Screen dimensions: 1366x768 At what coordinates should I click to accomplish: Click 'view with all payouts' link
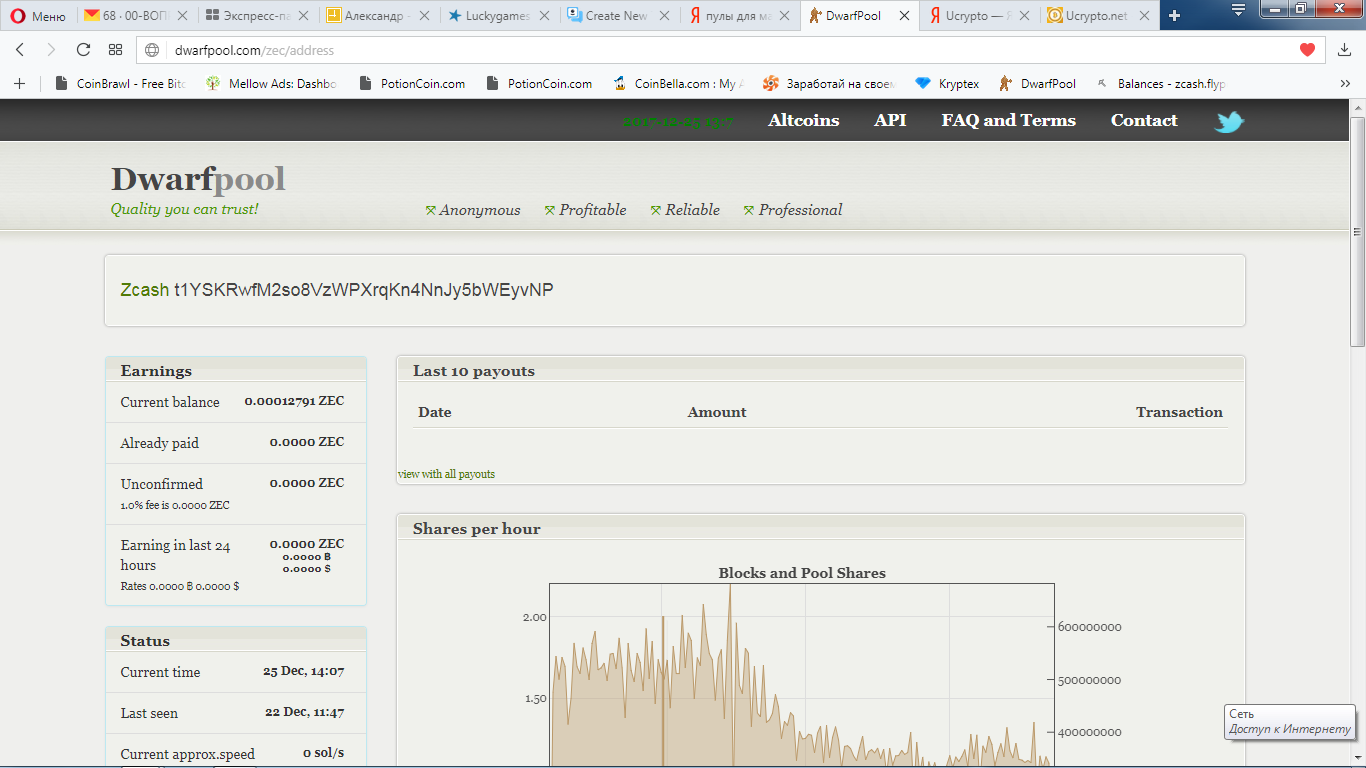coord(446,474)
